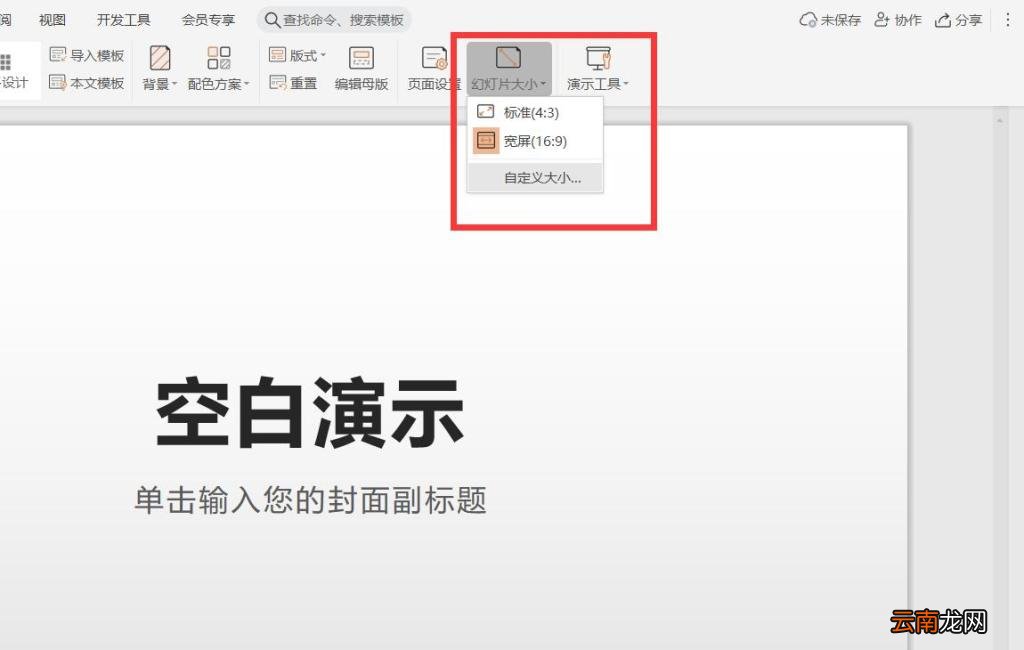Open 页面设置 page setup
The image size is (1024, 650).
tap(434, 69)
